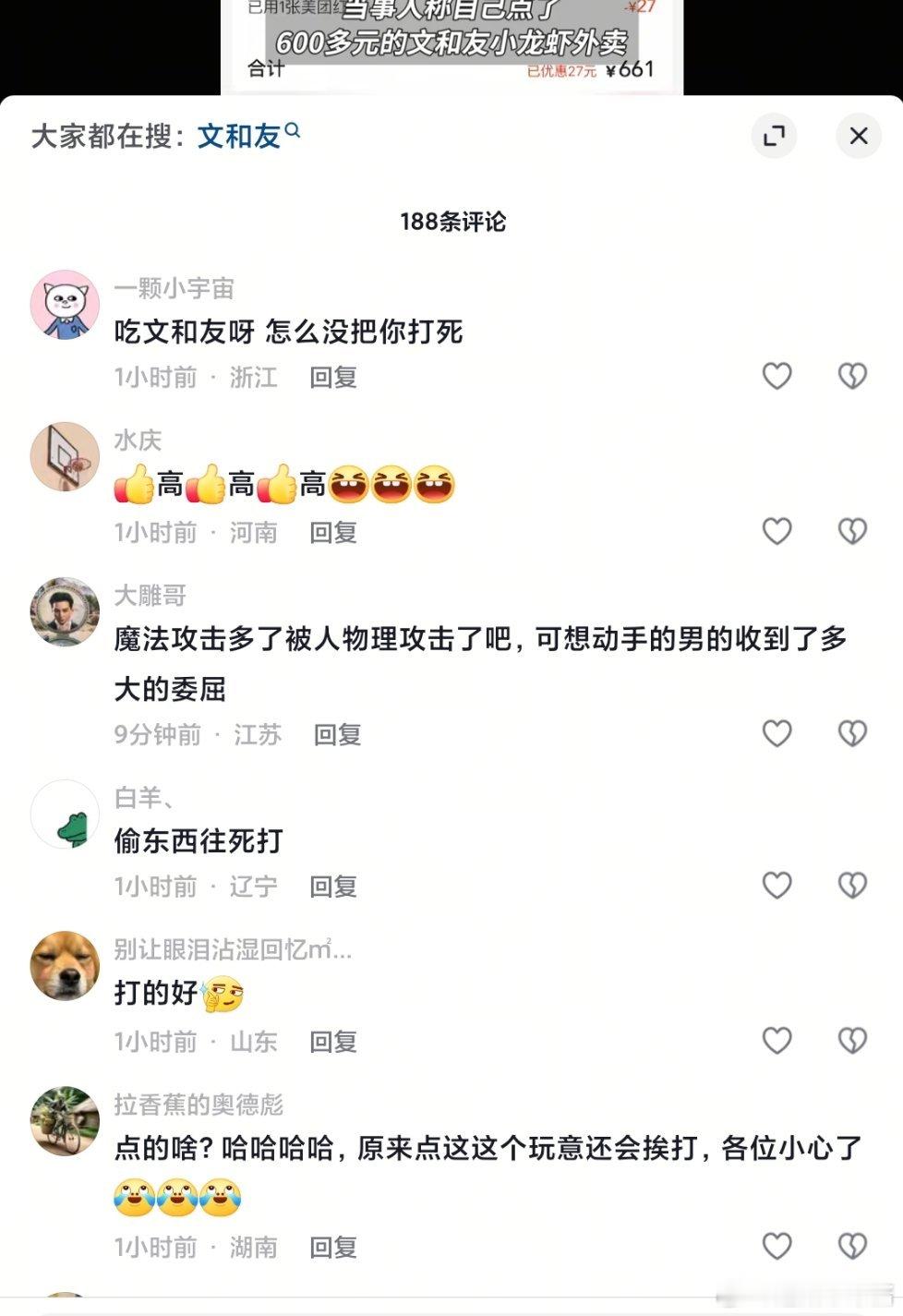Reply to the comment from 湖南
Screen dimensions: 903x1316
coord(333,1248)
